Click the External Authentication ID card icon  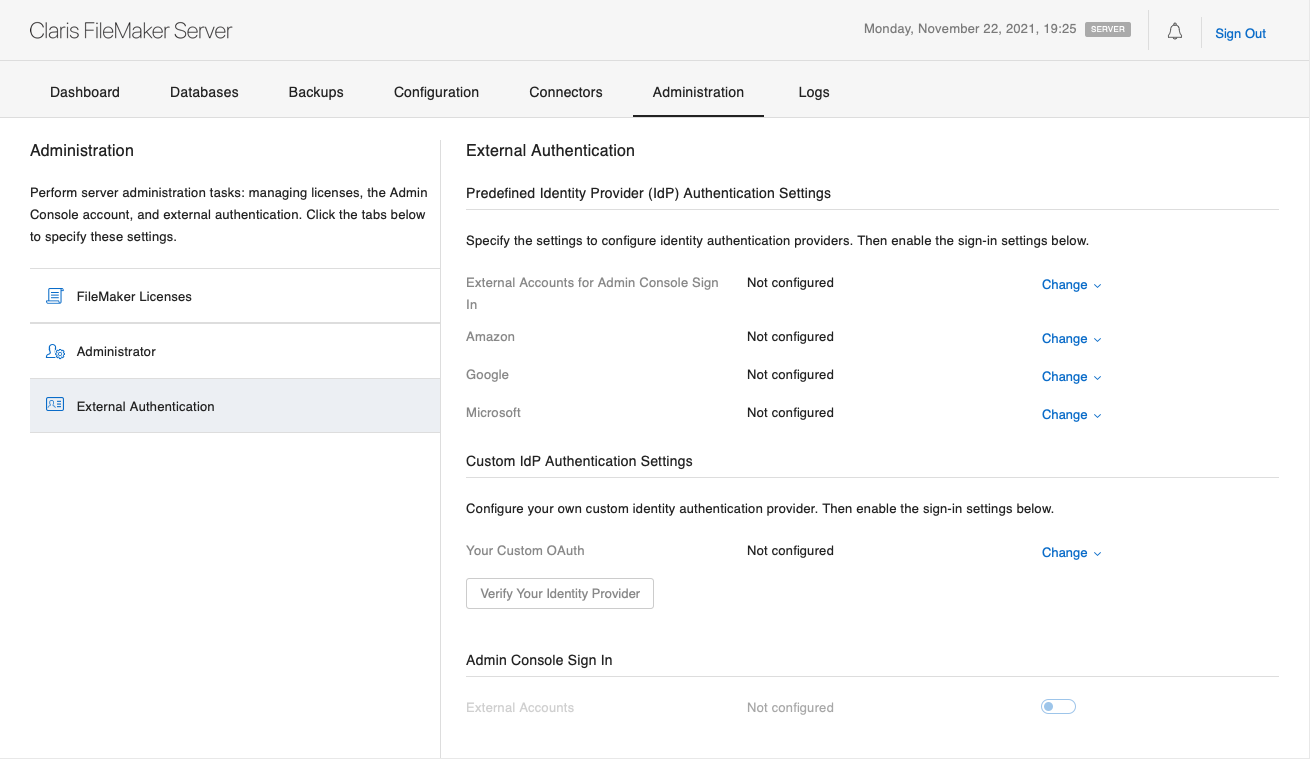point(55,405)
